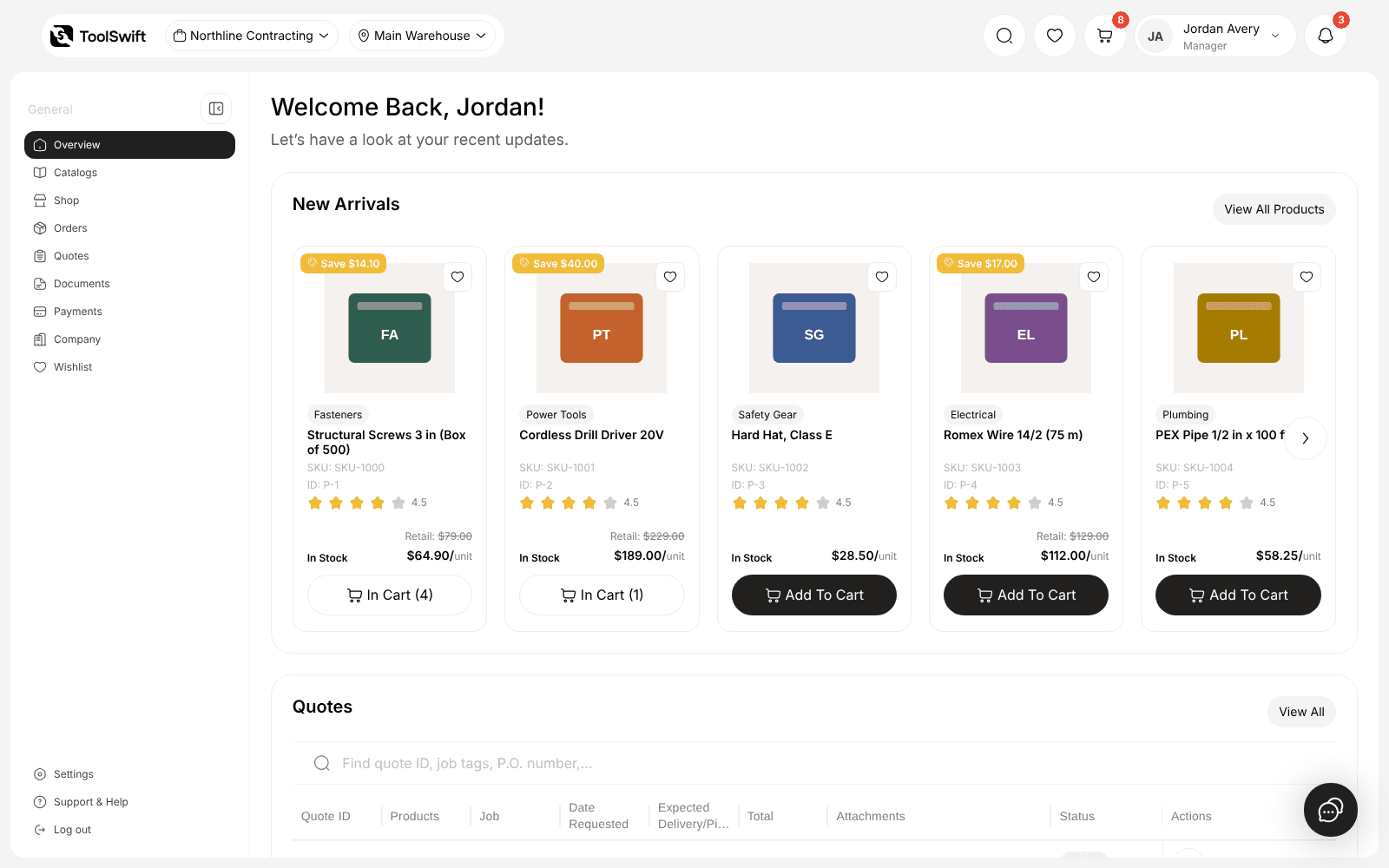This screenshot has width=1389, height=868.
Task: Add Hard Hat to cart
Action: 813,595
